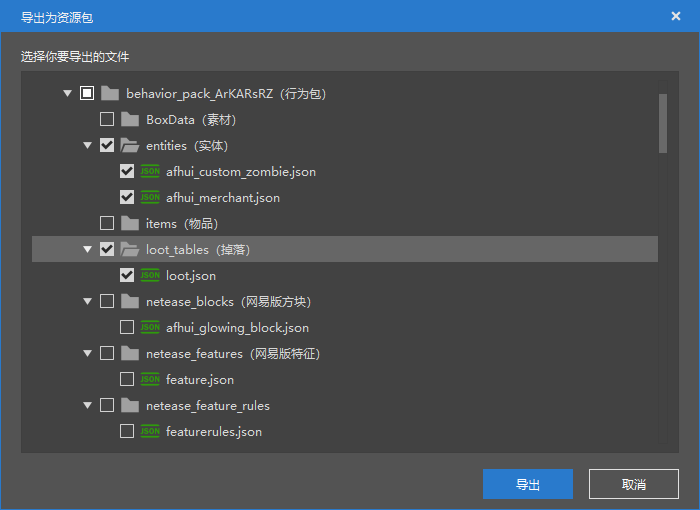The image size is (700, 510).
Task: Close the export resource pack dialog
Action: coord(676,16)
